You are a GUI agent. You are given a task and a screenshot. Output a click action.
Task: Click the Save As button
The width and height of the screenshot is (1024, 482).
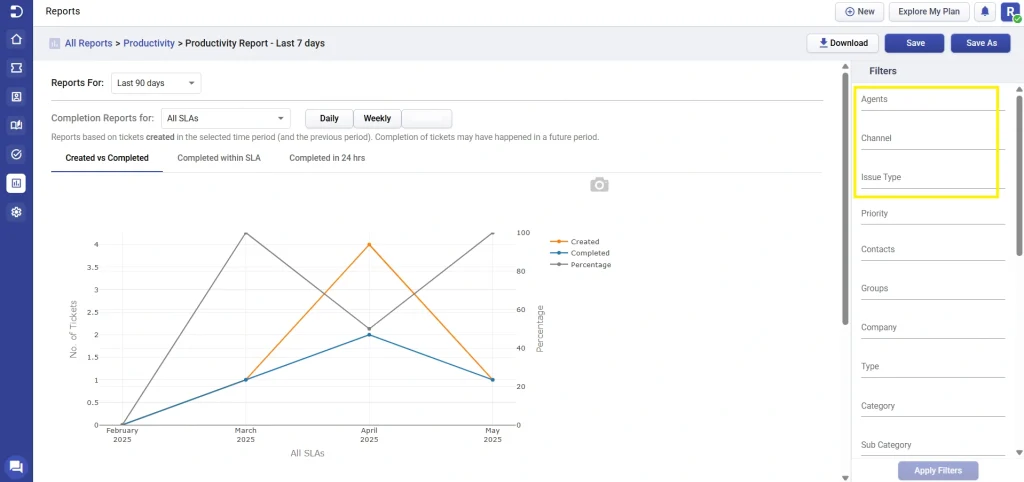pos(981,43)
